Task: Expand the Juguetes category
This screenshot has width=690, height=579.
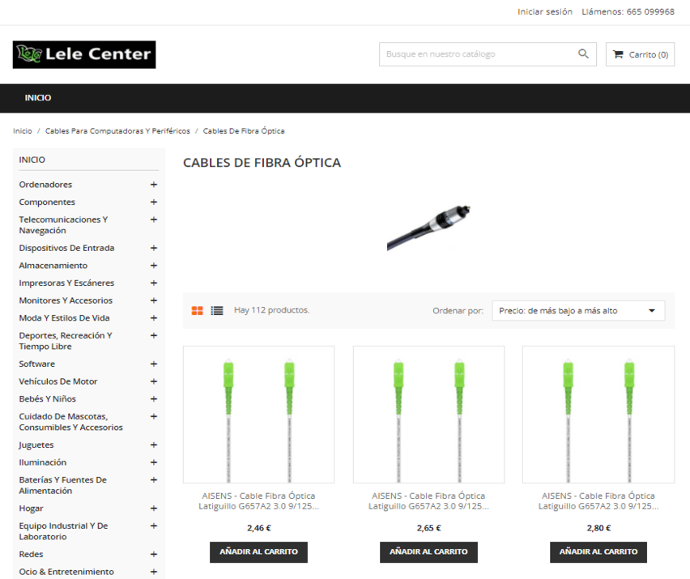Action: pos(154,445)
